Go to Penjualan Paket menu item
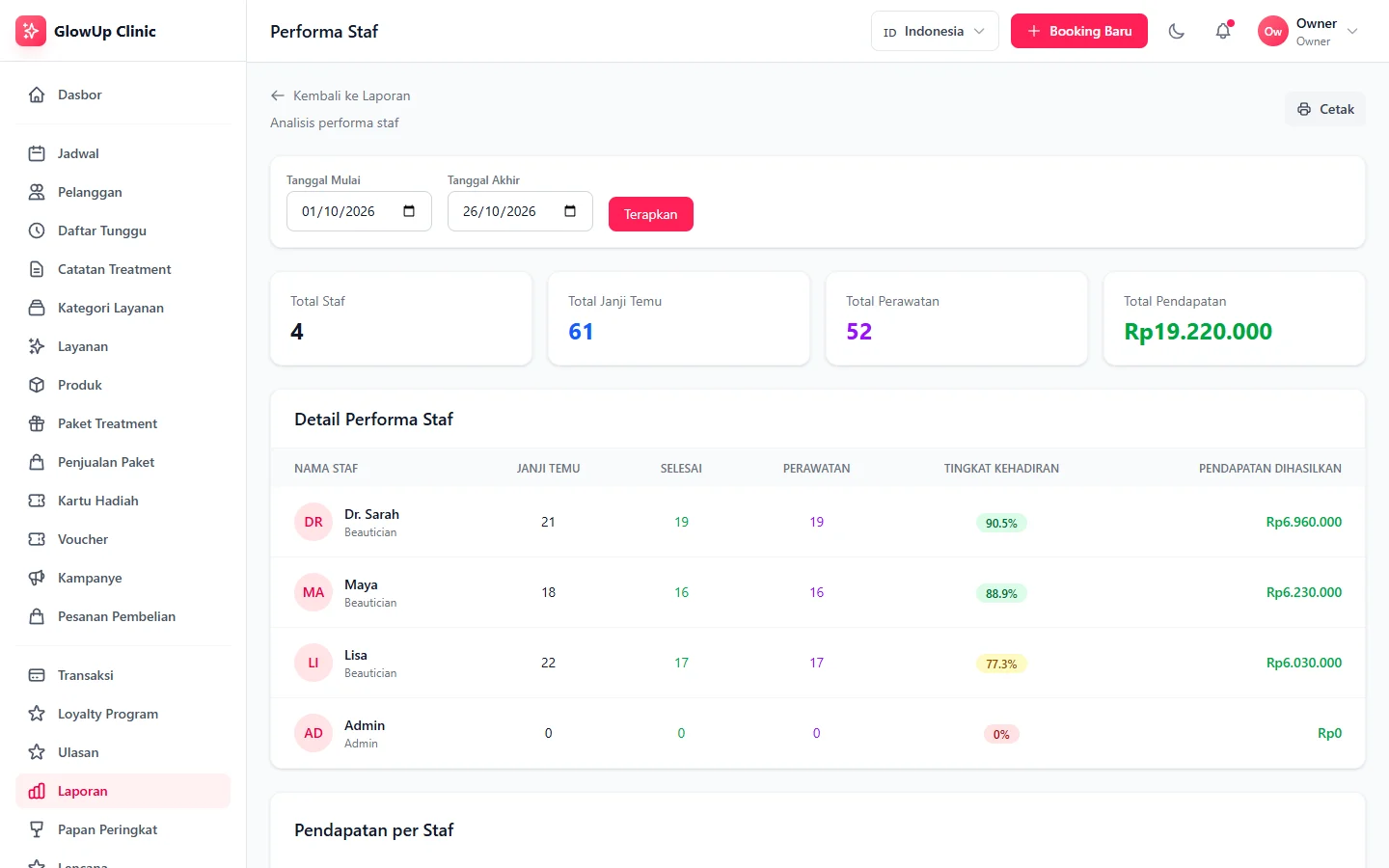 [x=123, y=462]
